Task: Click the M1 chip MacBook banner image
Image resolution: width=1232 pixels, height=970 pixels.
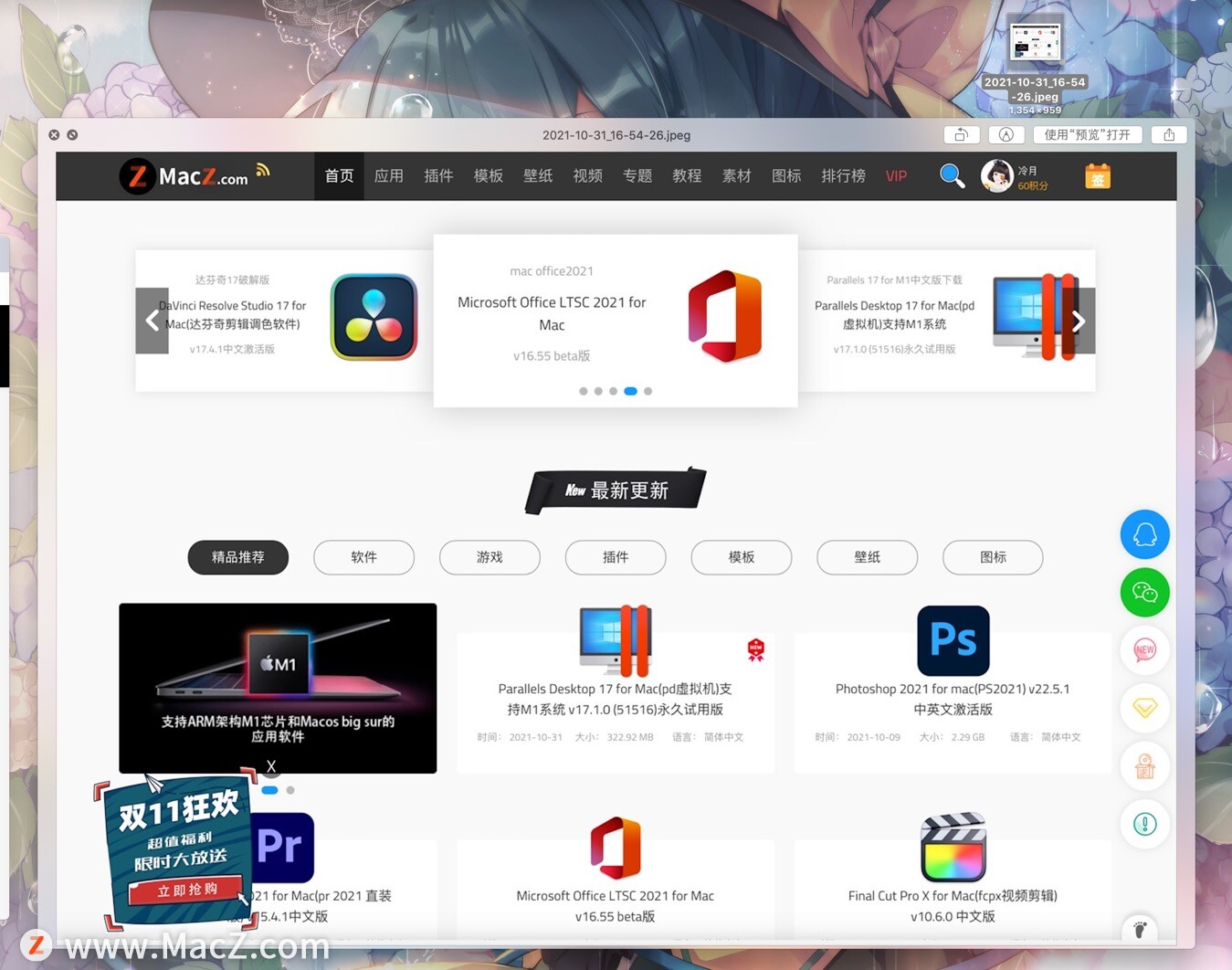Action: click(x=278, y=688)
